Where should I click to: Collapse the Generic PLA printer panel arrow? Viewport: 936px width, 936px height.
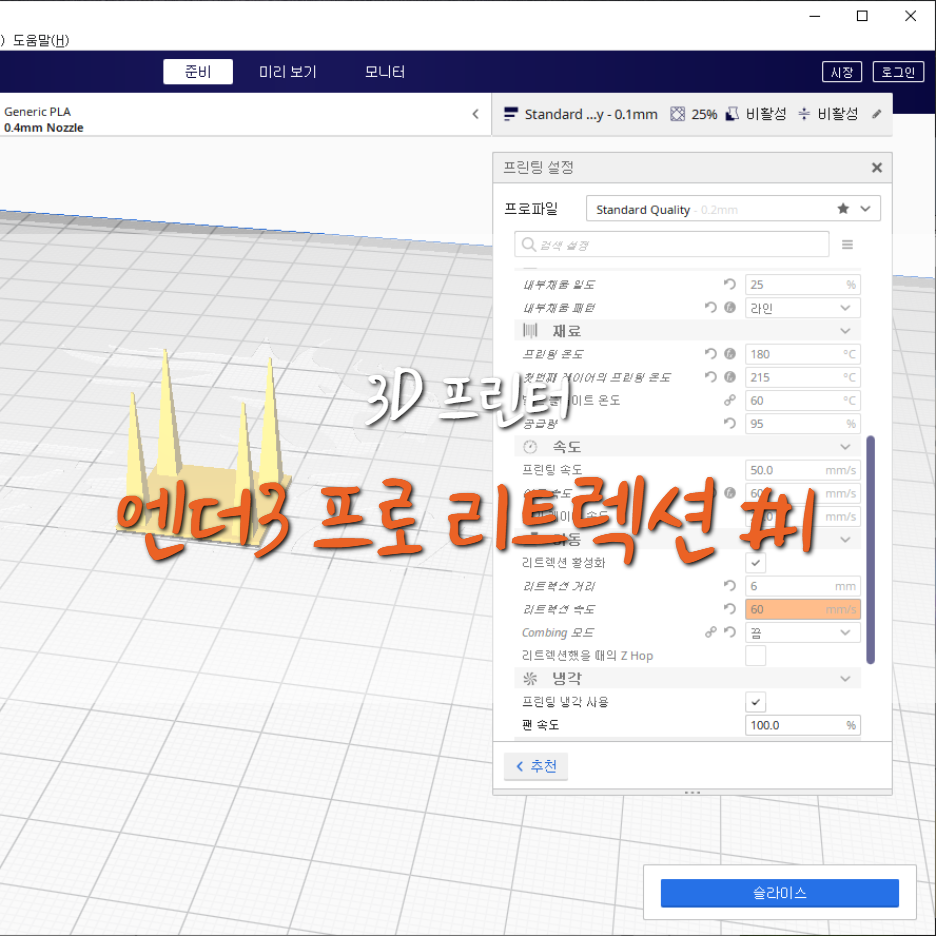475,114
